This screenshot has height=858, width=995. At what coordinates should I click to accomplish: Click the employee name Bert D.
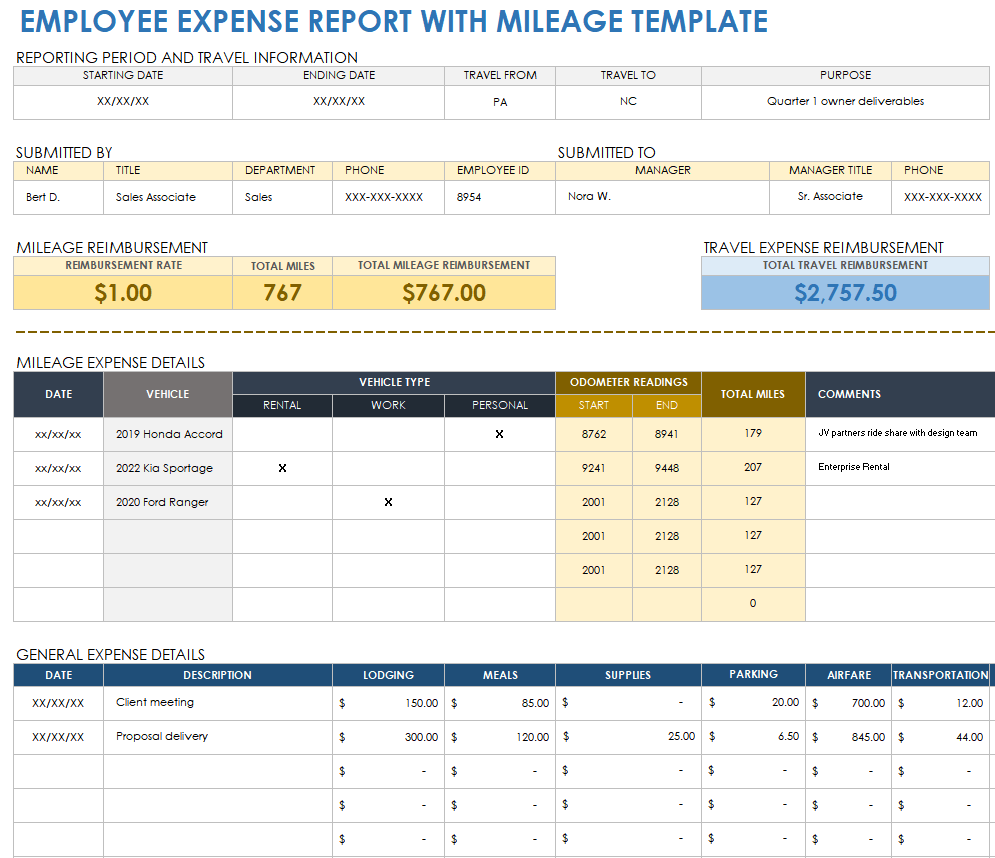click(x=43, y=197)
